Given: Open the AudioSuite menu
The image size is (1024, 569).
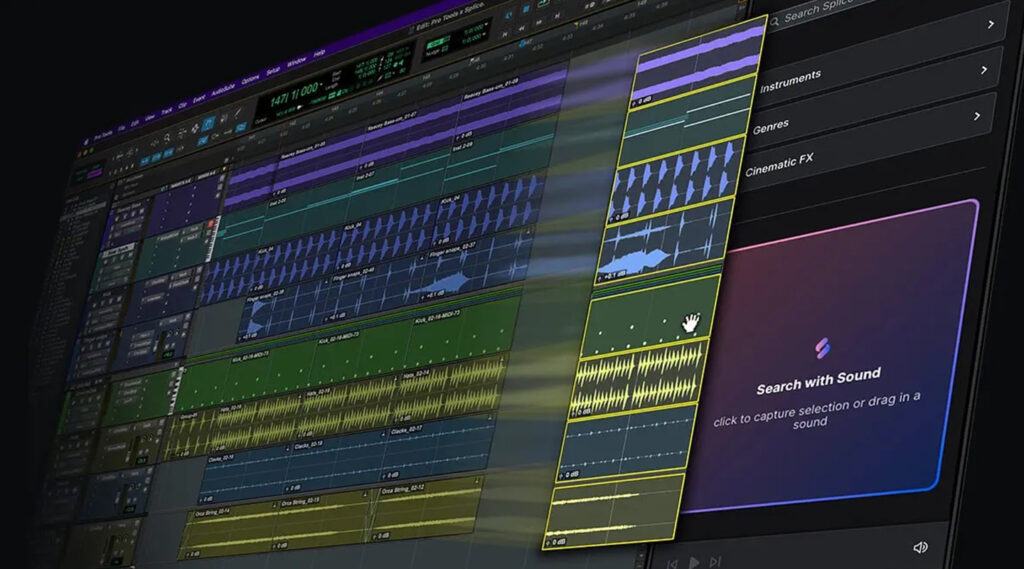Looking at the screenshot, I should click(223, 88).
